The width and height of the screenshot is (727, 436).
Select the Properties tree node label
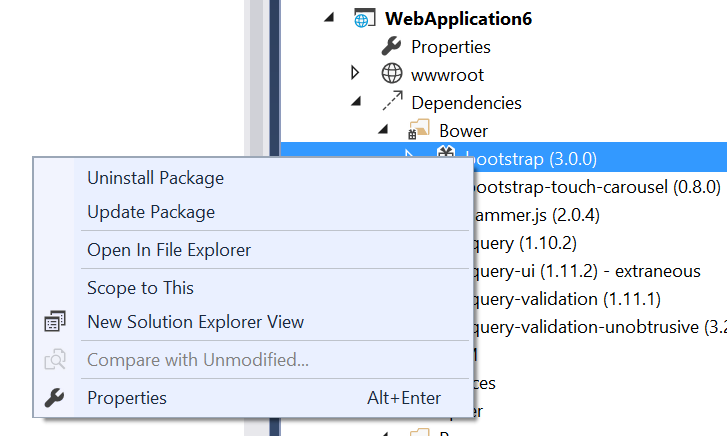(x=451, y=47)
